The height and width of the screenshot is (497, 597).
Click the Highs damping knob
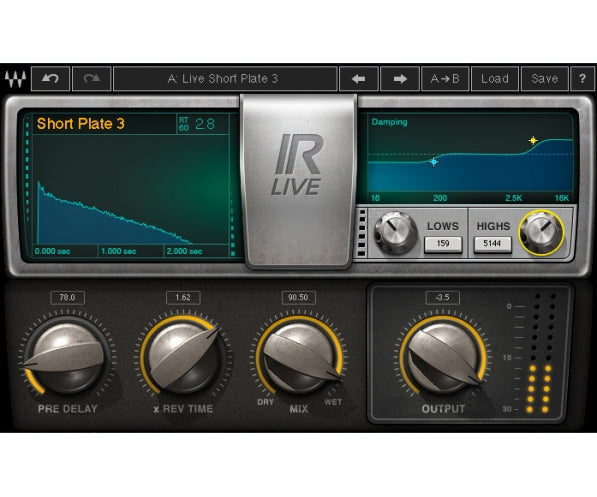tap(541, 232)
